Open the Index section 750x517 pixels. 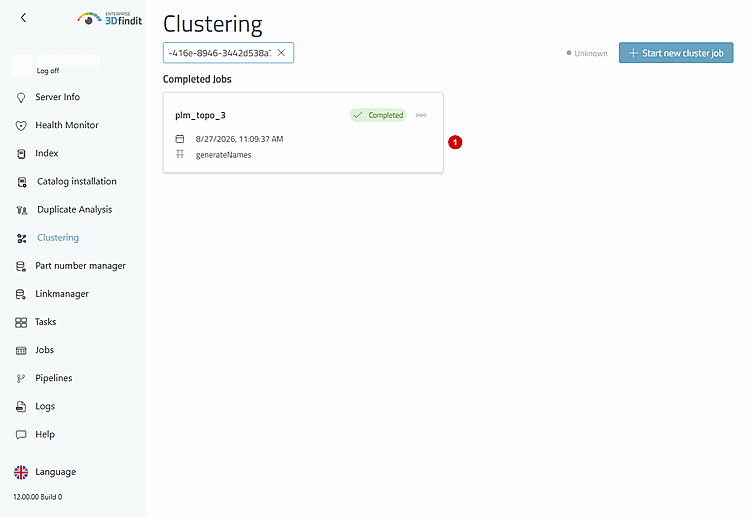click(46, 154)
